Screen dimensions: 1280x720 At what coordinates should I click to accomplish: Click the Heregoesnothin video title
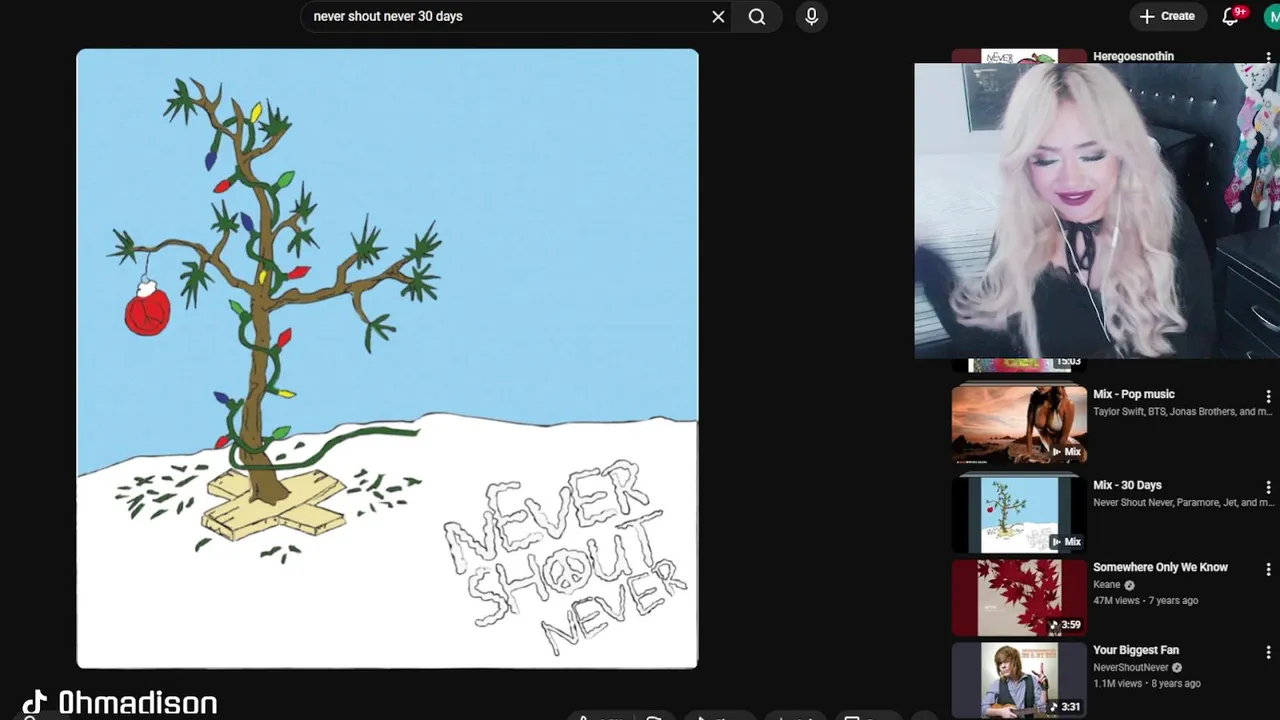(x=1133, y=56)
